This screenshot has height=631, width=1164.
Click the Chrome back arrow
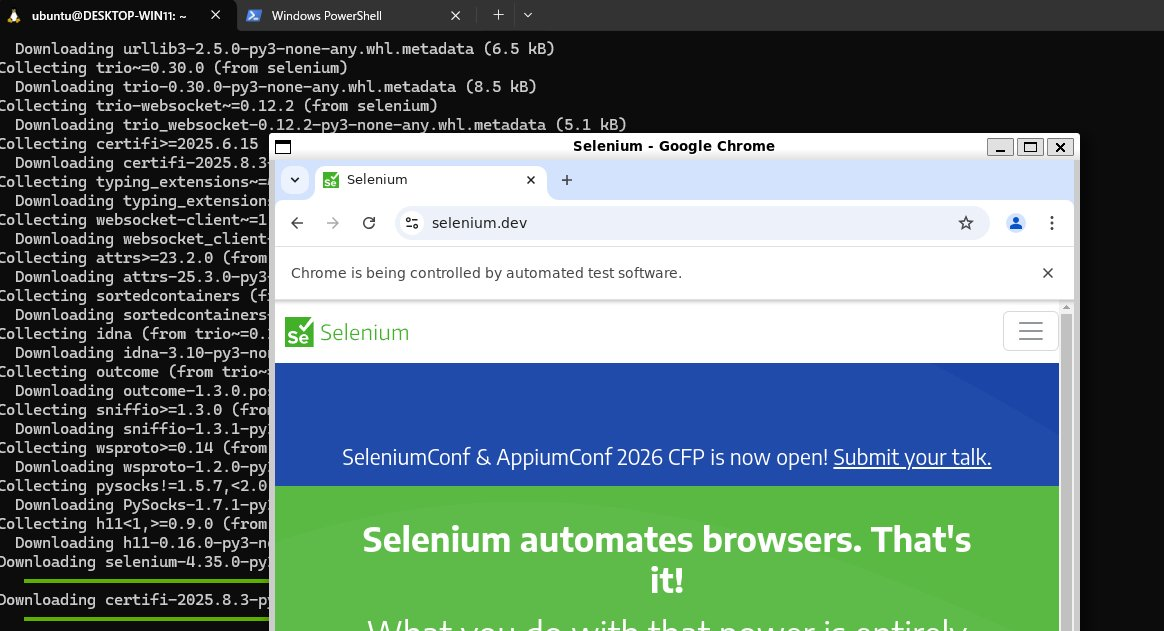coord(297,223)
